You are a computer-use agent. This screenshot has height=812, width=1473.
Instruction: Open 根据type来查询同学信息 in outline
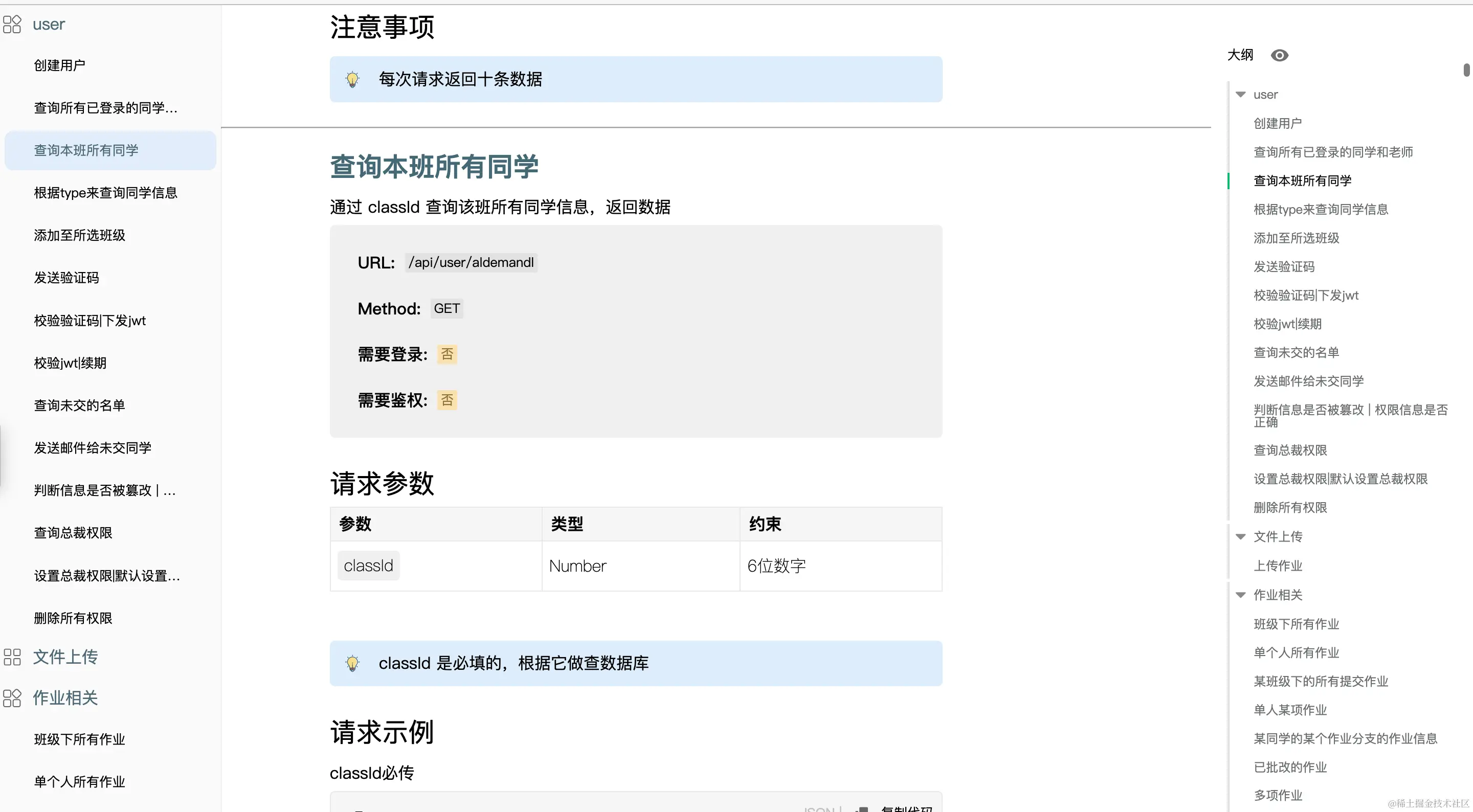(x=1320, y=210)
